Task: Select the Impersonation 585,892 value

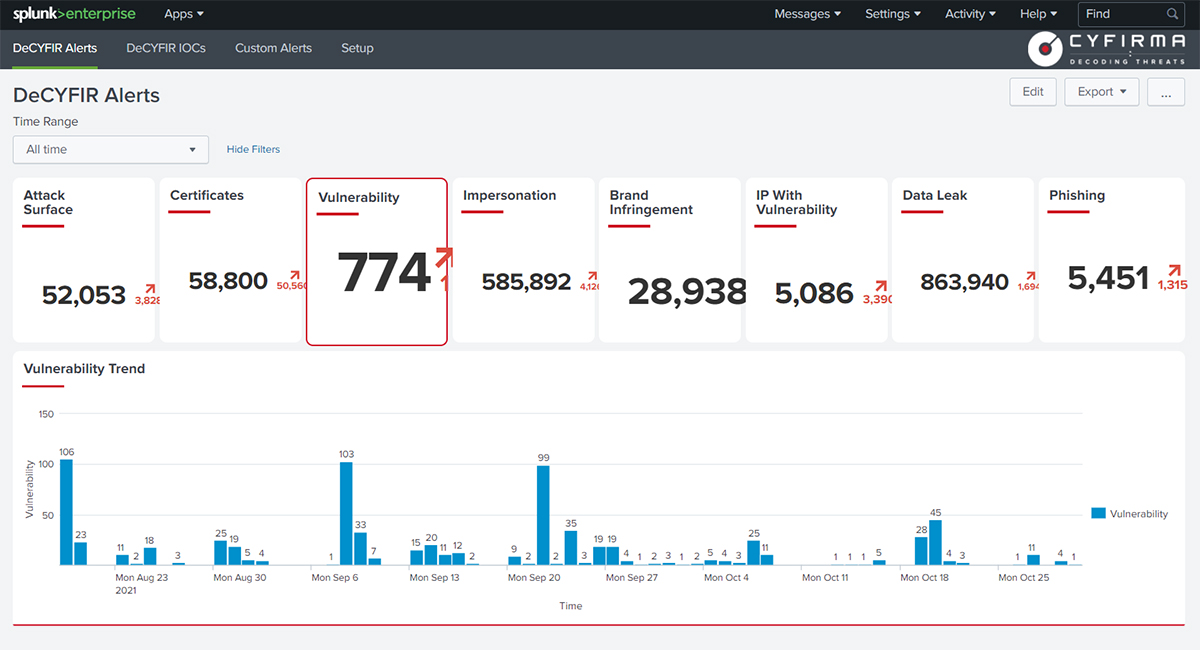Action: click(x=526, y=282)
